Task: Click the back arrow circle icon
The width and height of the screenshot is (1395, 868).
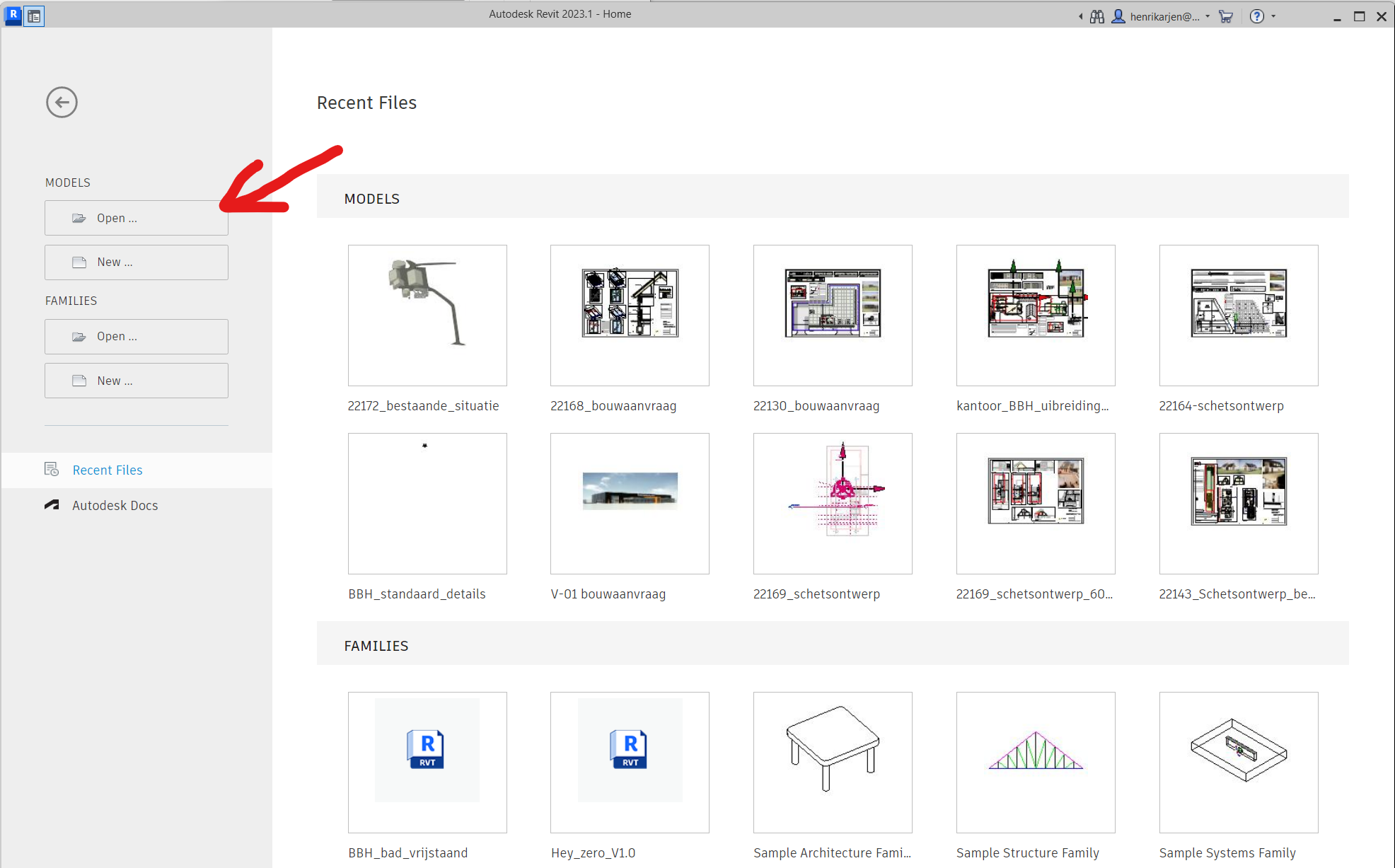Action: [62, 103]
